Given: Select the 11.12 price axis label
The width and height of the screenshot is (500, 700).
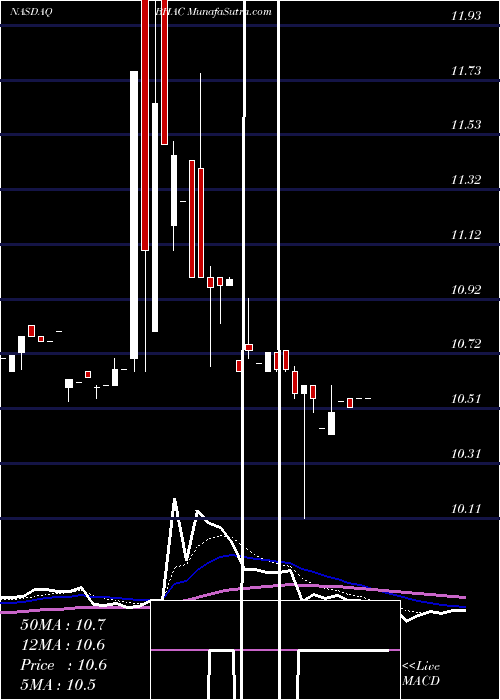Looking at the screenshot, I should point(466,235).
